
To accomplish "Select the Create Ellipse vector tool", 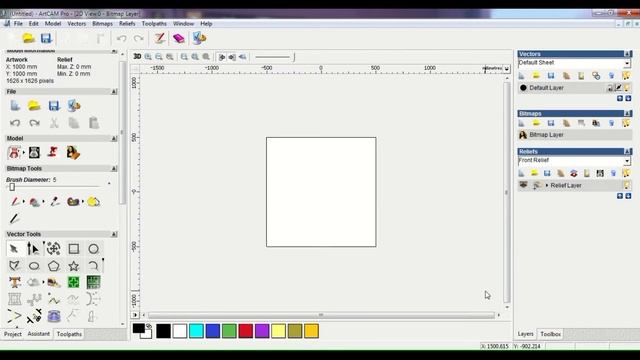I will (x=34, y=266).
